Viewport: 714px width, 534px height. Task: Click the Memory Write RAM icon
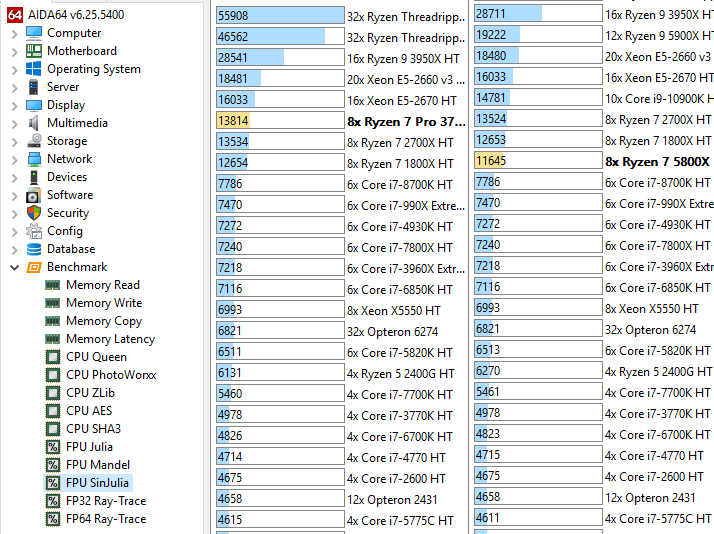(53, 303)
